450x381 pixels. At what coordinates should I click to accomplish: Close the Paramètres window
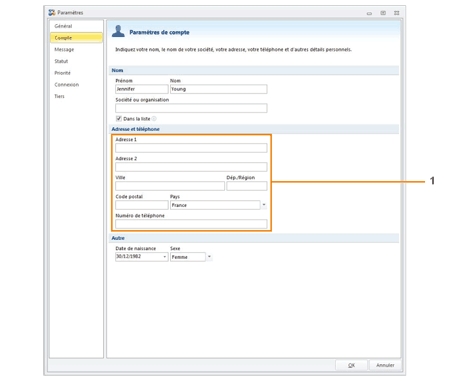396,13
